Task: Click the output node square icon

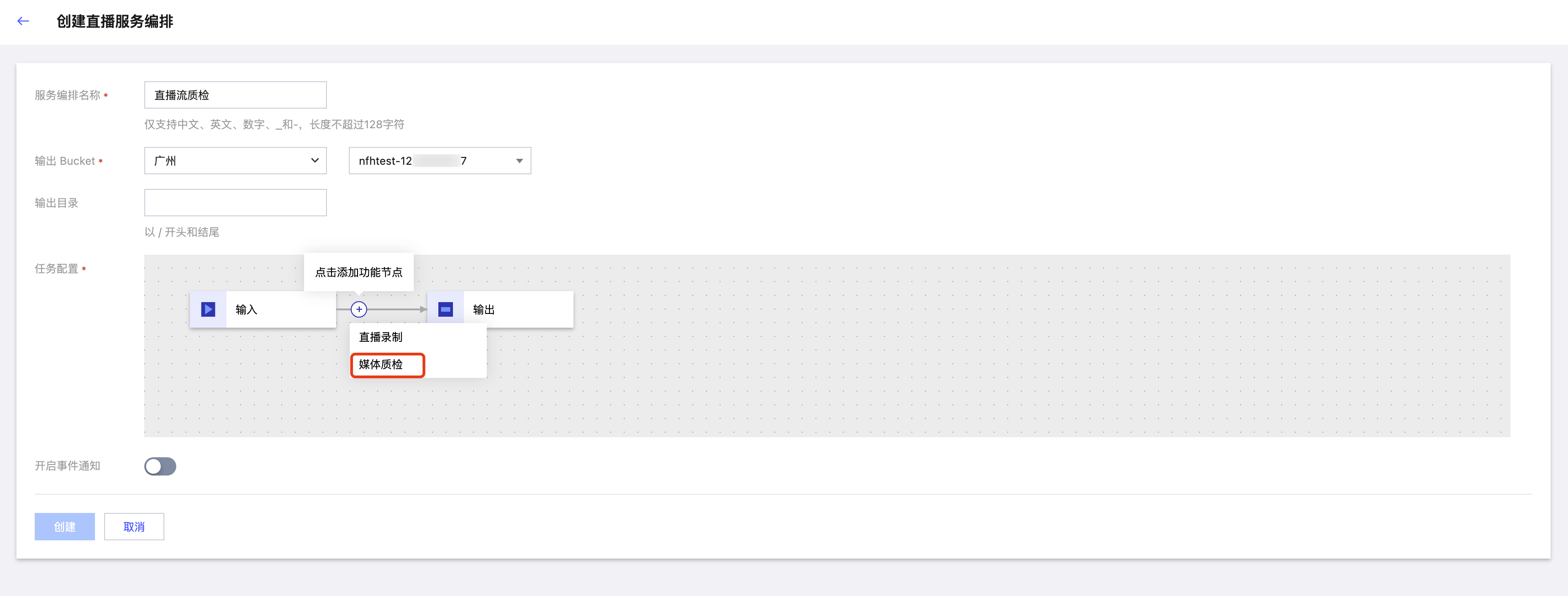Action: tap(446, 309)
